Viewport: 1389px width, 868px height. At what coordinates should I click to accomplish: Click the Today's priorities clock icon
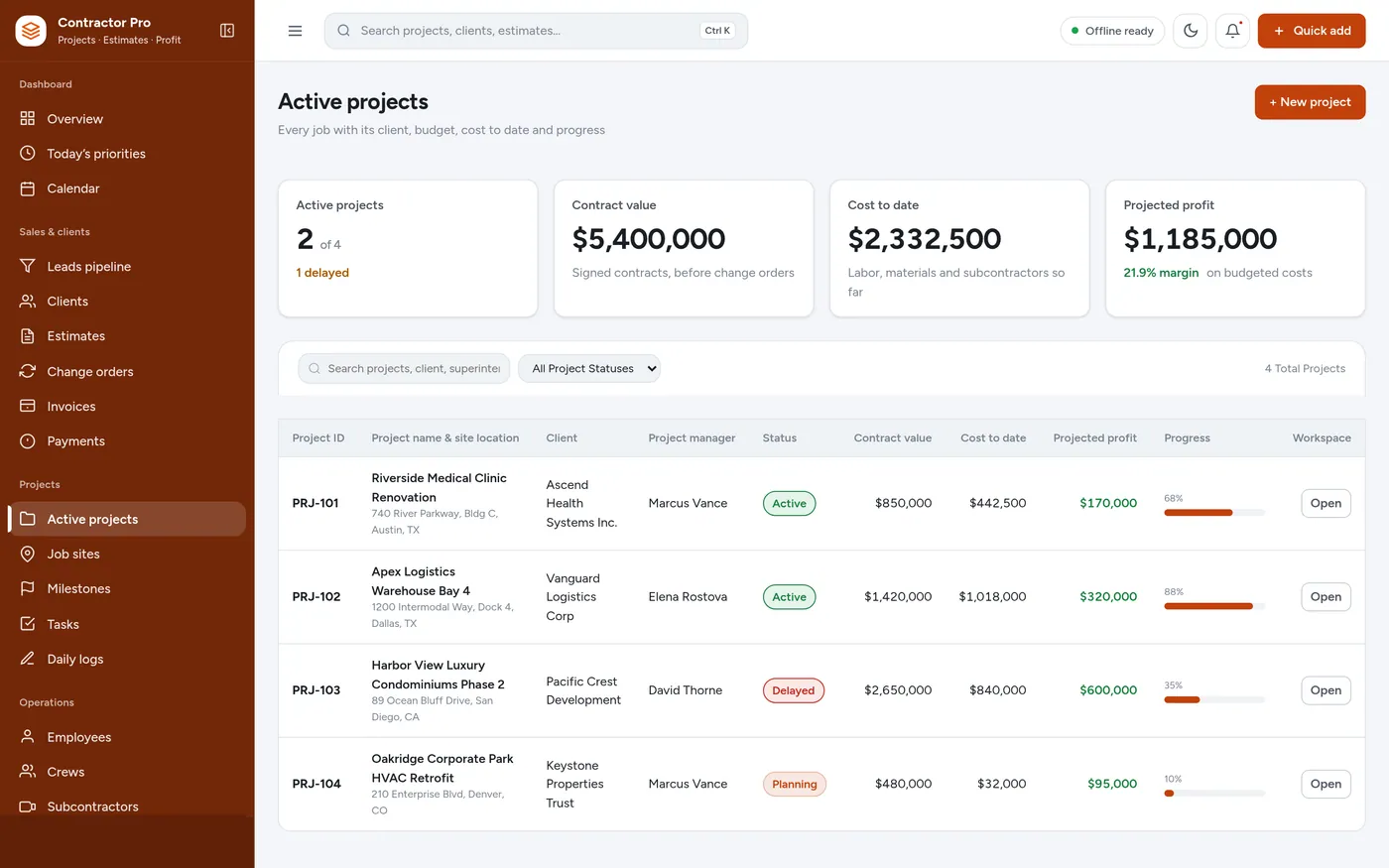coord(28,154)
